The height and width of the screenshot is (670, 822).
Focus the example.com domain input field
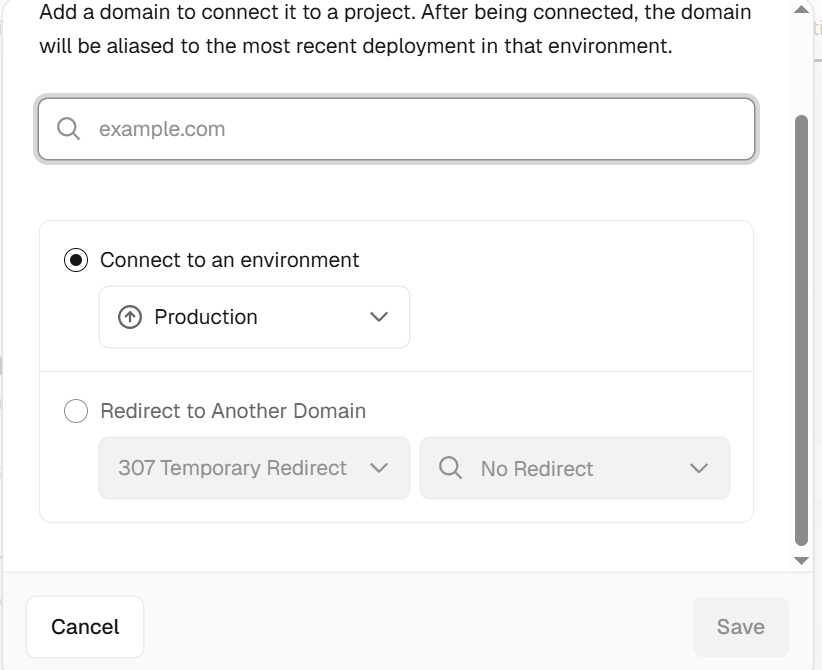420,129
